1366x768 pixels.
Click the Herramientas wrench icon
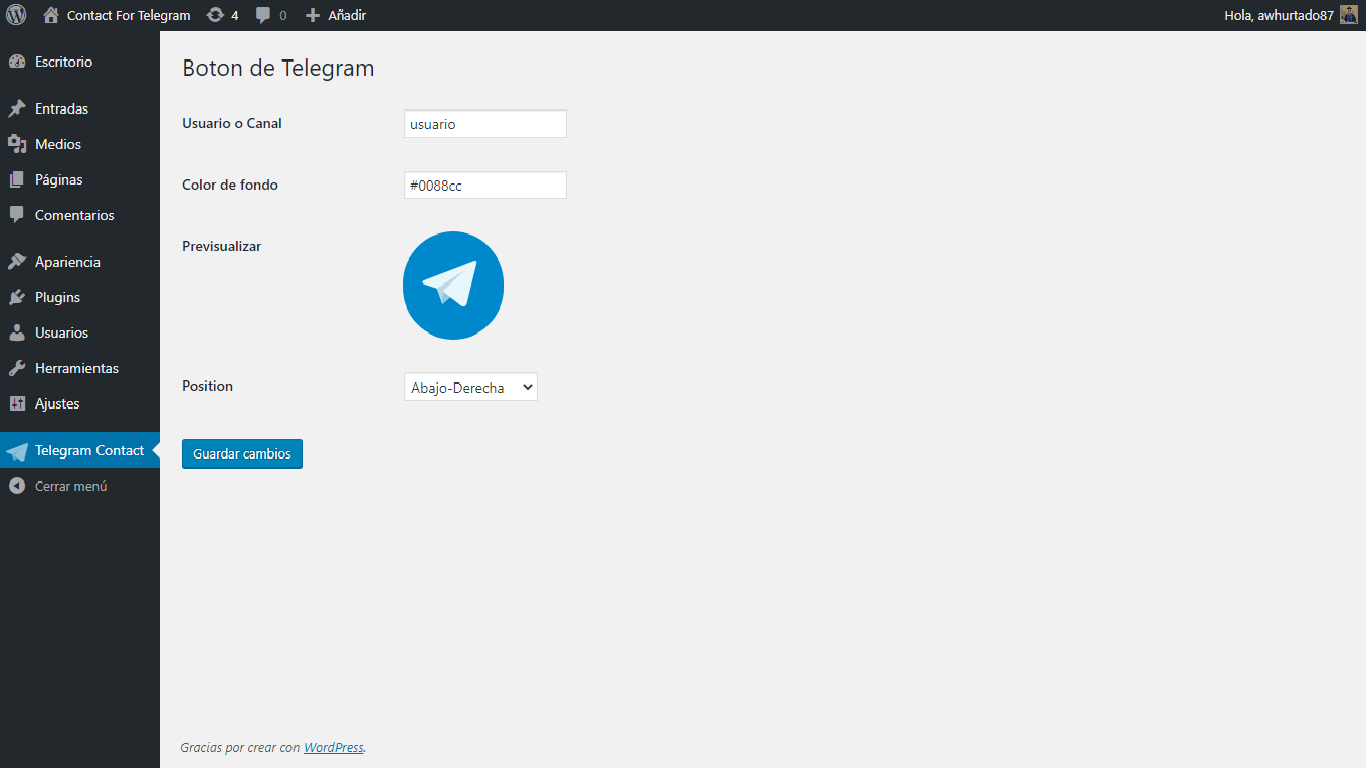tap(17, 368)
